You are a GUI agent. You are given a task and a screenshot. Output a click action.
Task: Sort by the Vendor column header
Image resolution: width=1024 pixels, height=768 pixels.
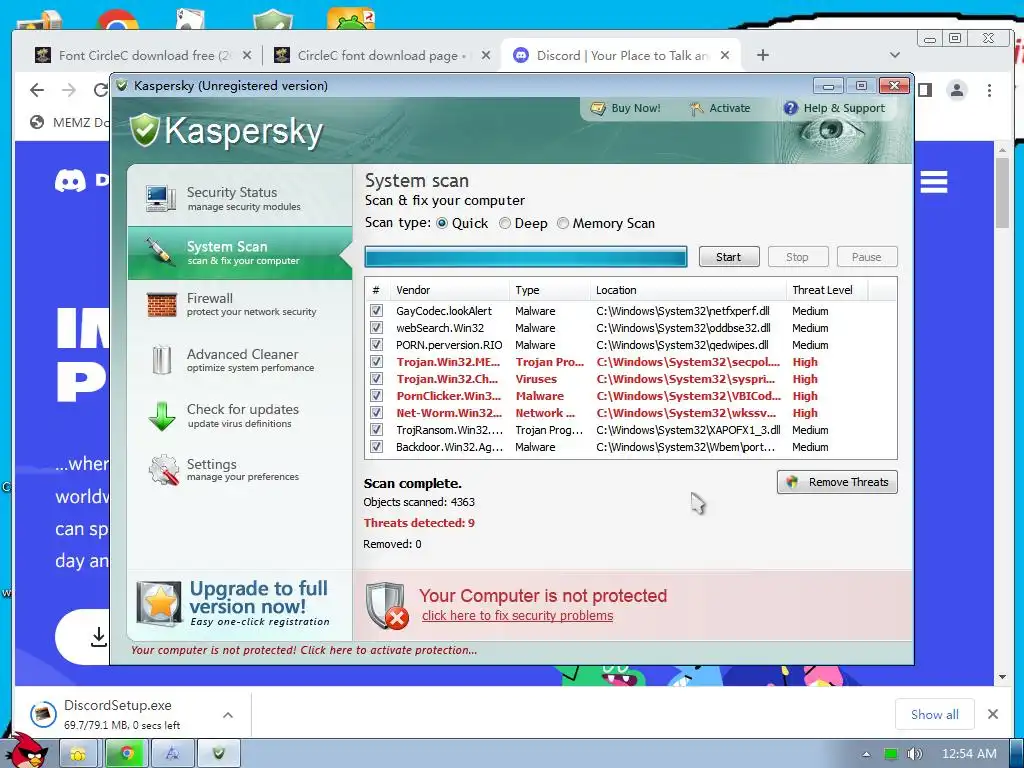[449, 290]
